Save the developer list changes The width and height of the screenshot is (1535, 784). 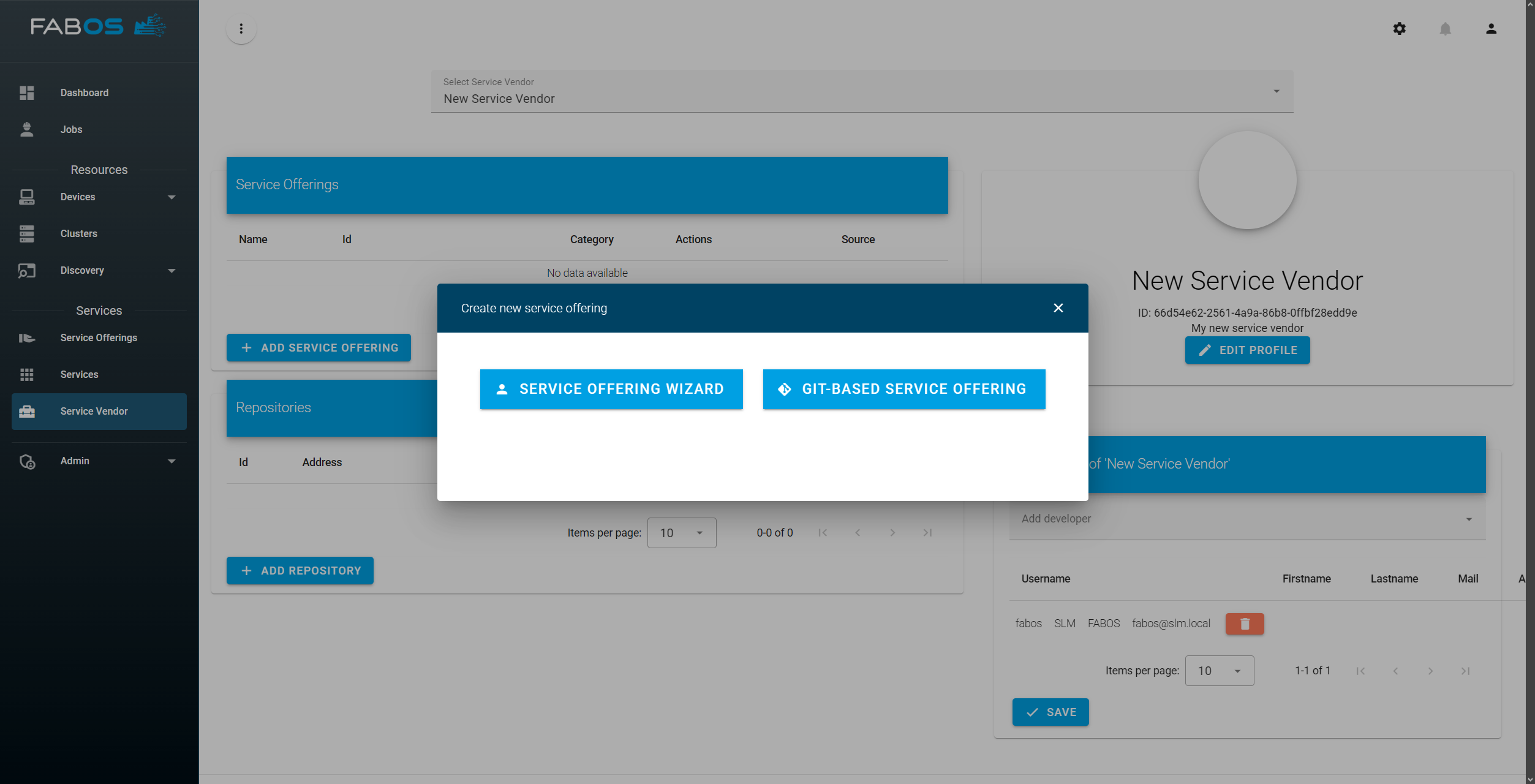tap(1050, 712)
